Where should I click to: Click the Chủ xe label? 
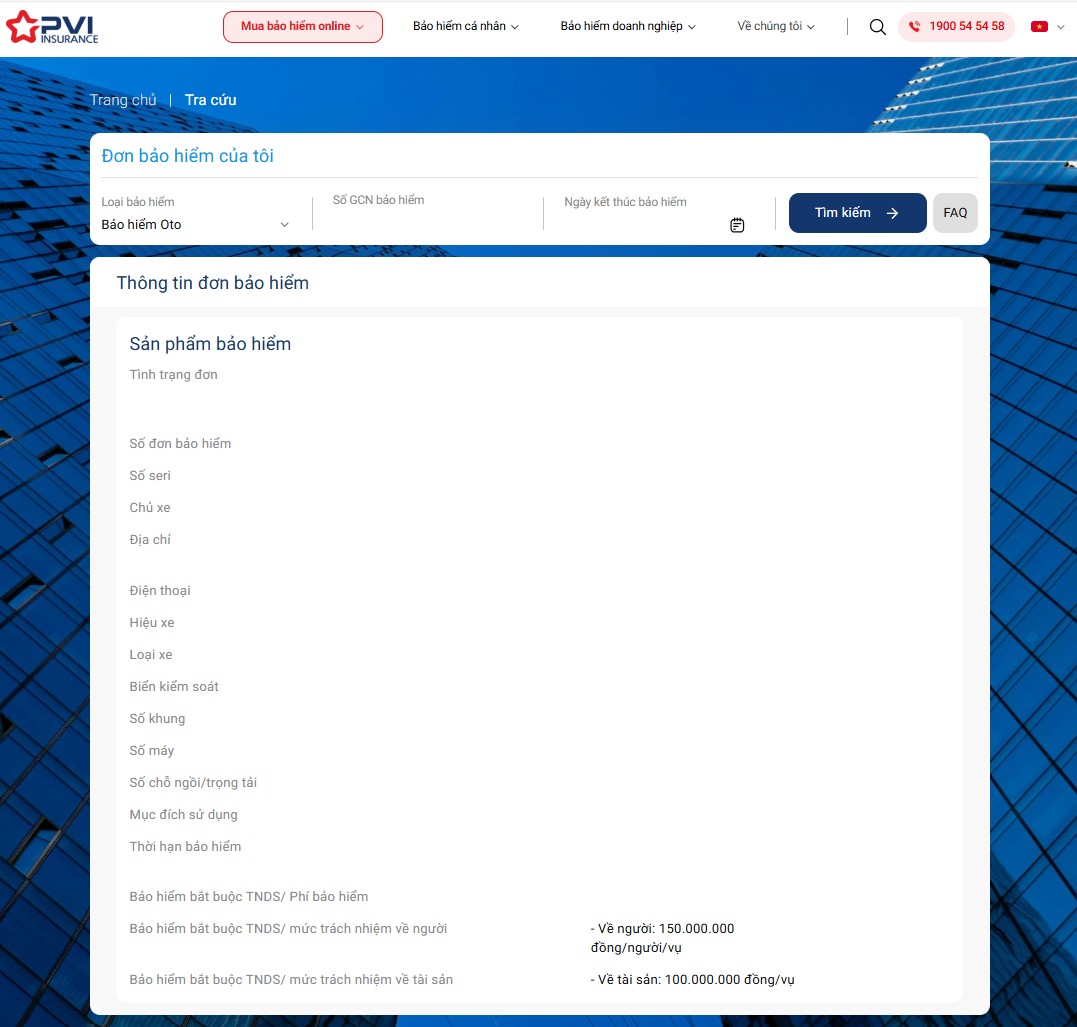tap(150, 508)
